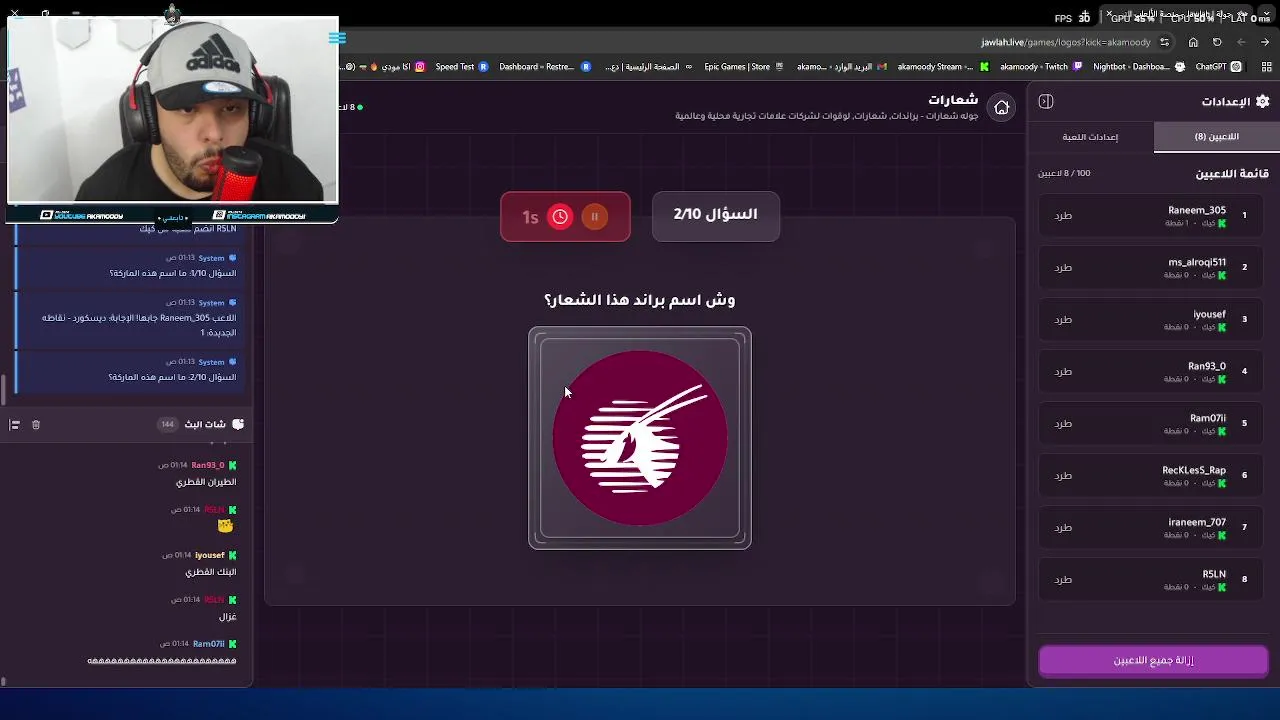Click the chat bubble icon next to شات البث
The height and width of the screenshot is (720, 1280).
click(x=237, y=424)
